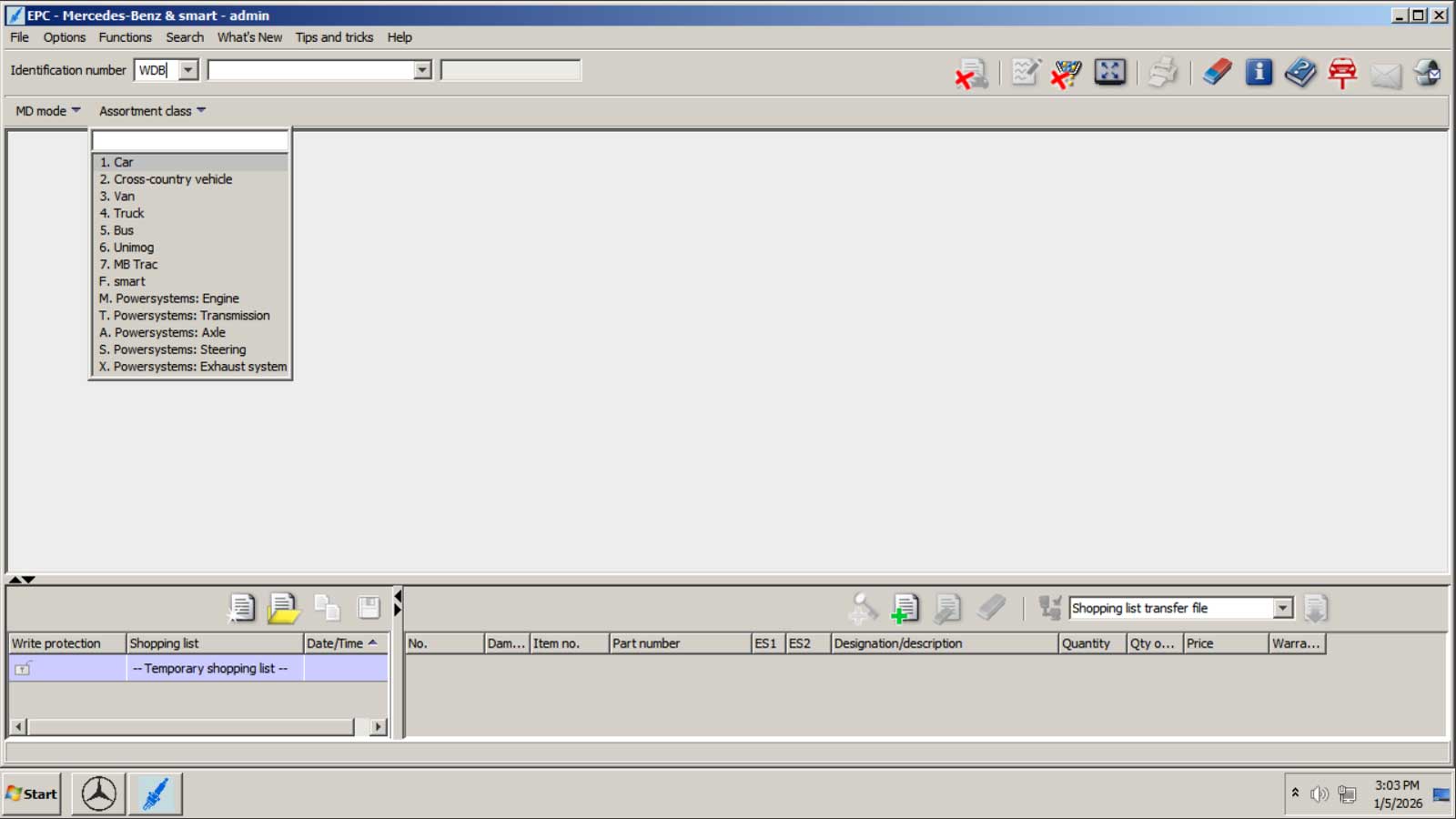Viewport: 1456px width, 819px height.
Task: Open the Functions menu
Action: pyautogui.click(x=125, y=37)
